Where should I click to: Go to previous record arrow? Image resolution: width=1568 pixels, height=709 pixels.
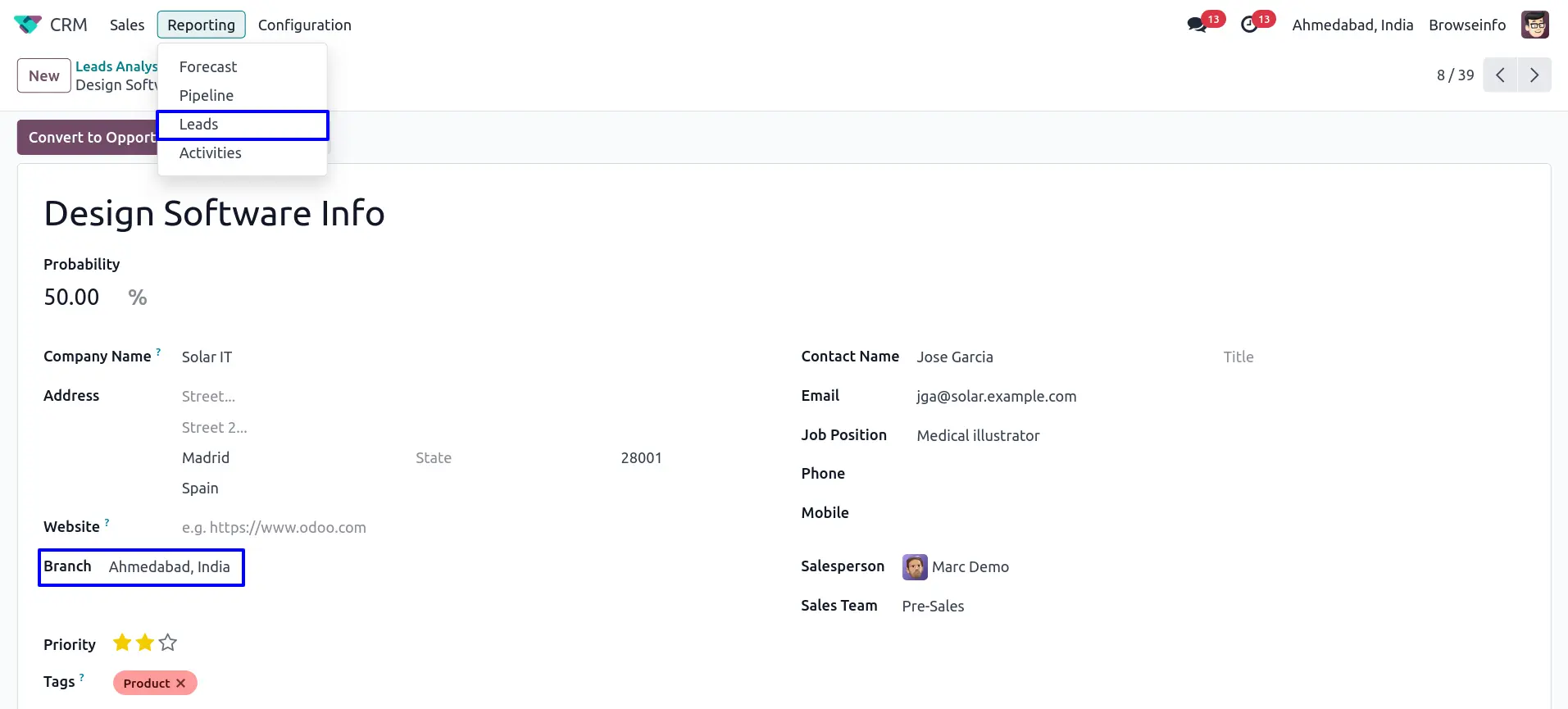coord(1500,75)
